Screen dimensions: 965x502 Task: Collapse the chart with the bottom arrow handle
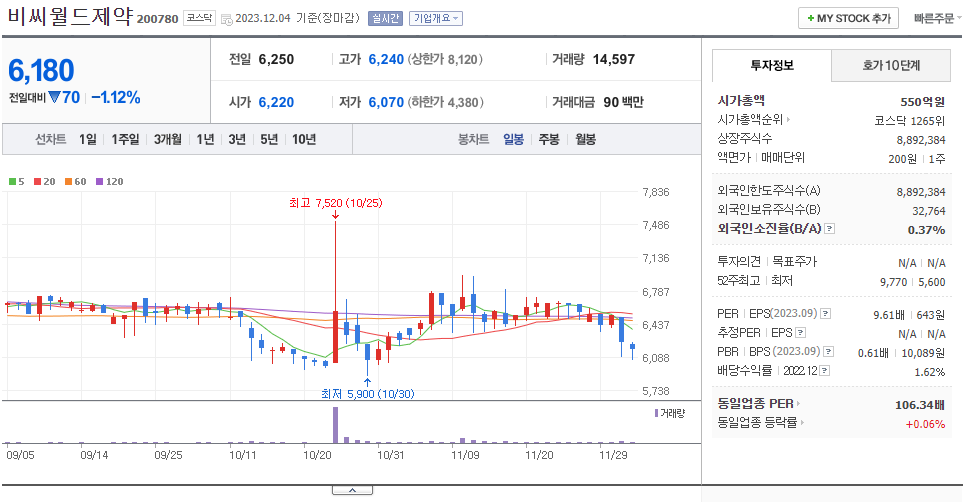pyautogui.click(x=352, y=490)
